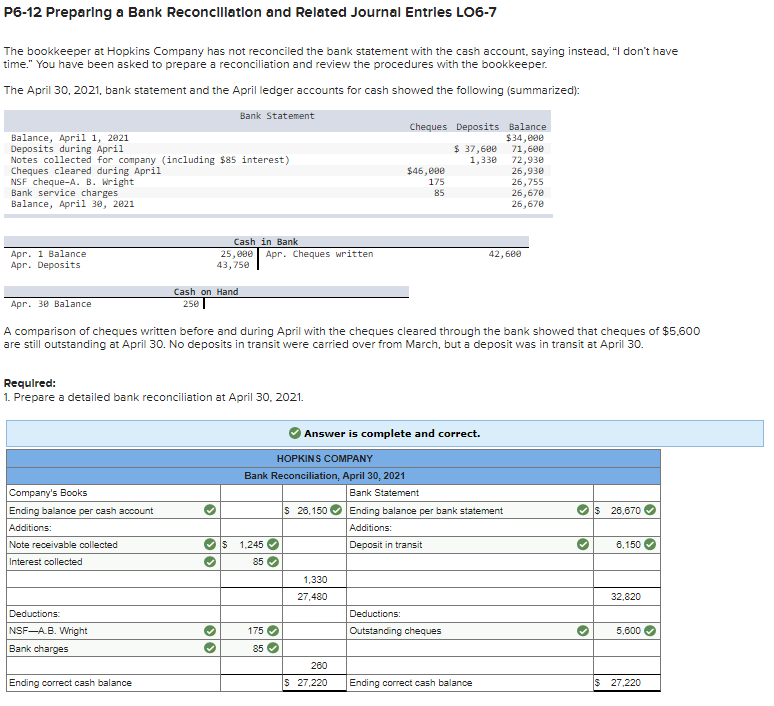This screenshot has height=706, width=774.
Task: Click Bank Reconciliation, April 30, 2021 heading
Action: click(x=325, y=475)
